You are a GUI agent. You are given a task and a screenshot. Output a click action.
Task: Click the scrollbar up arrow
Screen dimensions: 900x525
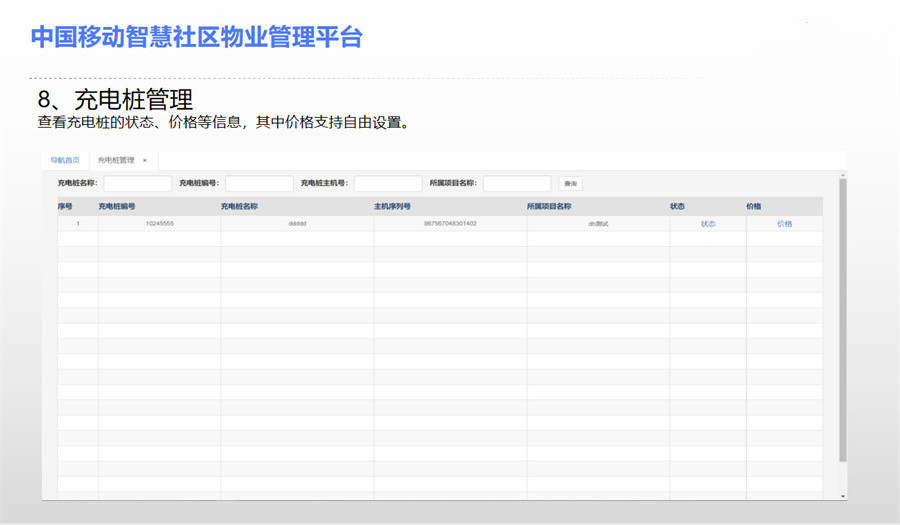coord(843,174)
